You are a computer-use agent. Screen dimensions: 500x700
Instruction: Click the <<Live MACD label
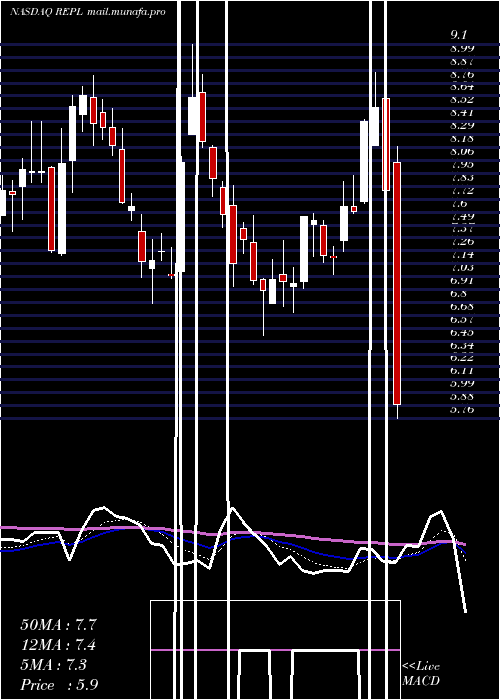coord(421,674)
